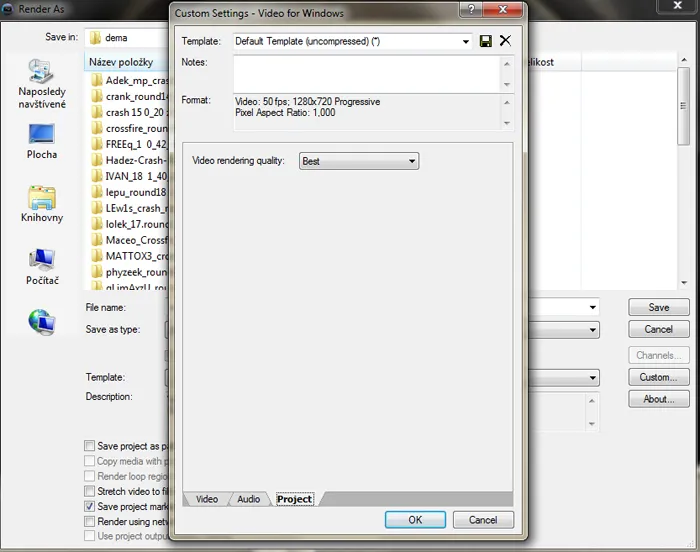
Task: Select Počítač computer shortcut
Action: click(x=42, y=266)
